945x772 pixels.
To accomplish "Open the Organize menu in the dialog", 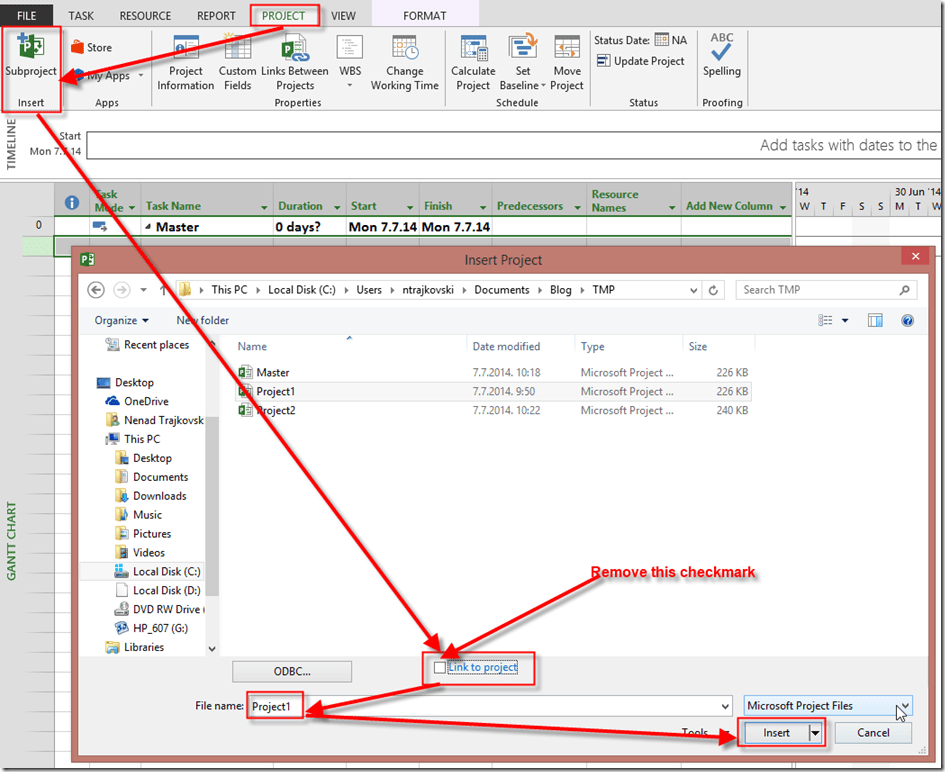I will coord(122,320).
